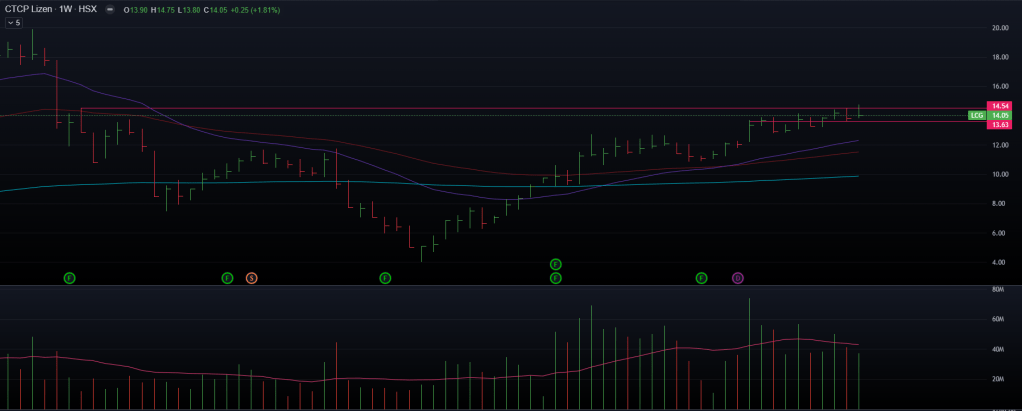Click the green LCG symbol label
The width and height of the screenshot is (1022, 411).
click(976, 116)
